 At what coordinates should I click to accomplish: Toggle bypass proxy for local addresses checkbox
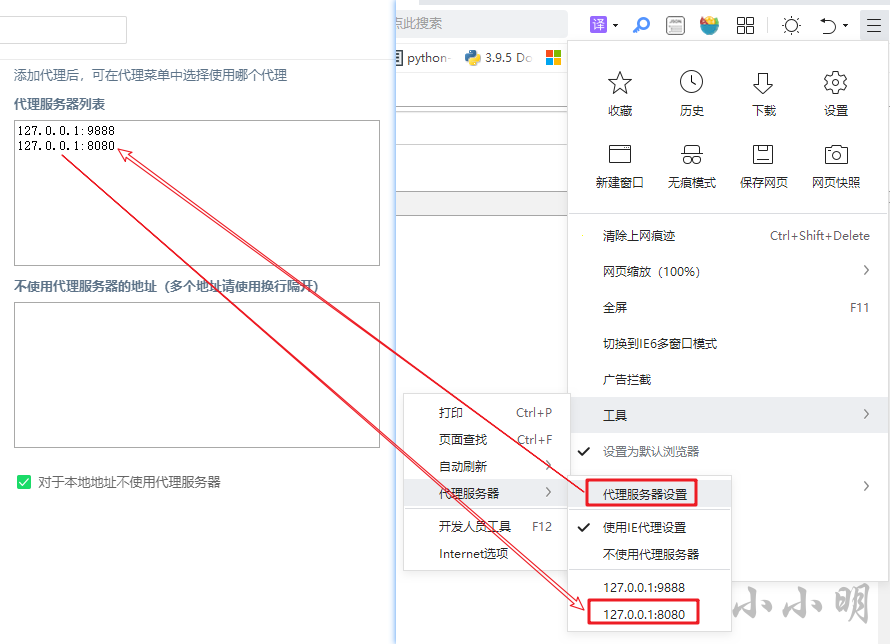[x=24, y=482]
